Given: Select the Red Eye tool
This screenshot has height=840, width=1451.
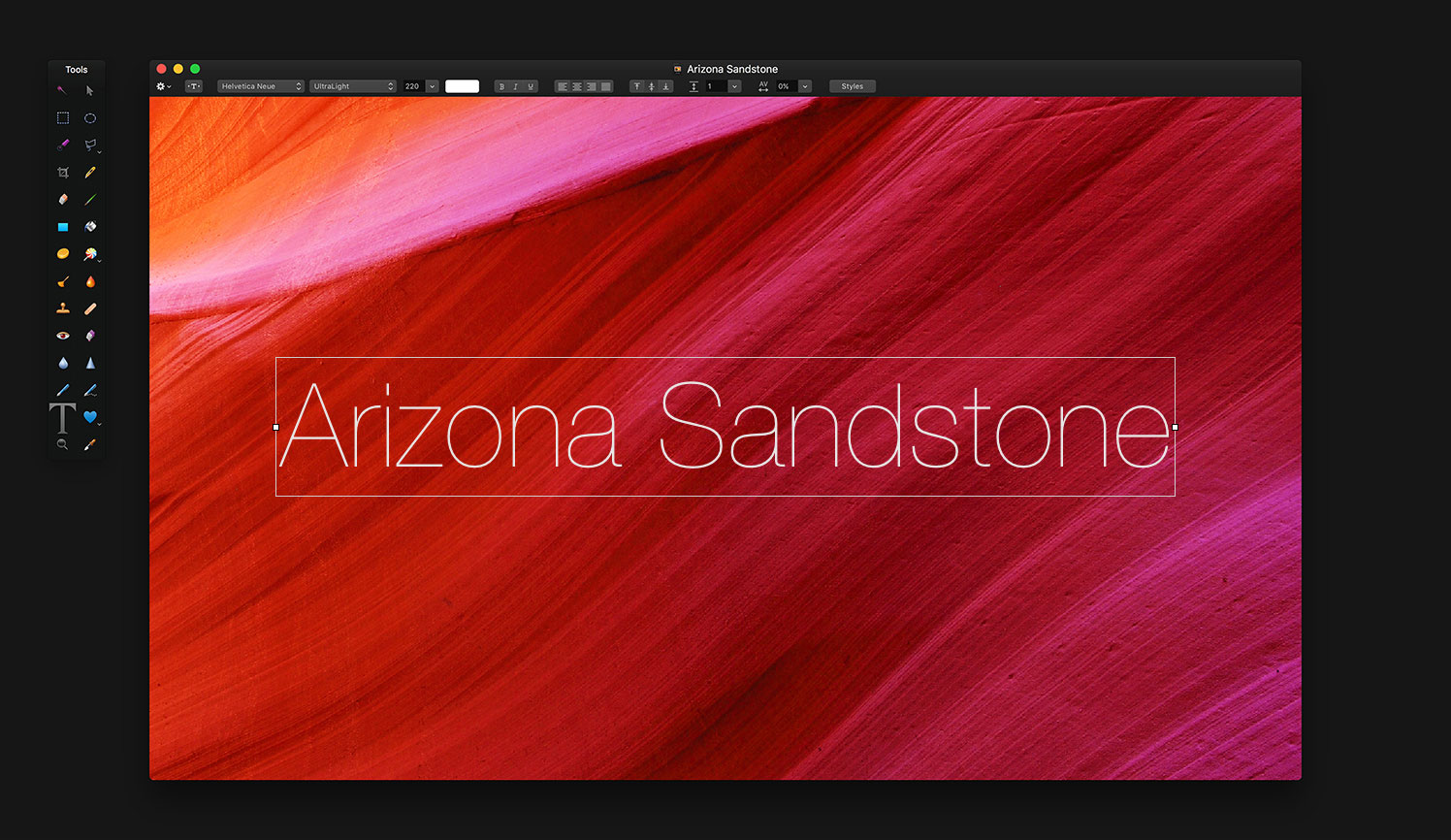Looking at the screenshot, I should click(x=62, y=336).
